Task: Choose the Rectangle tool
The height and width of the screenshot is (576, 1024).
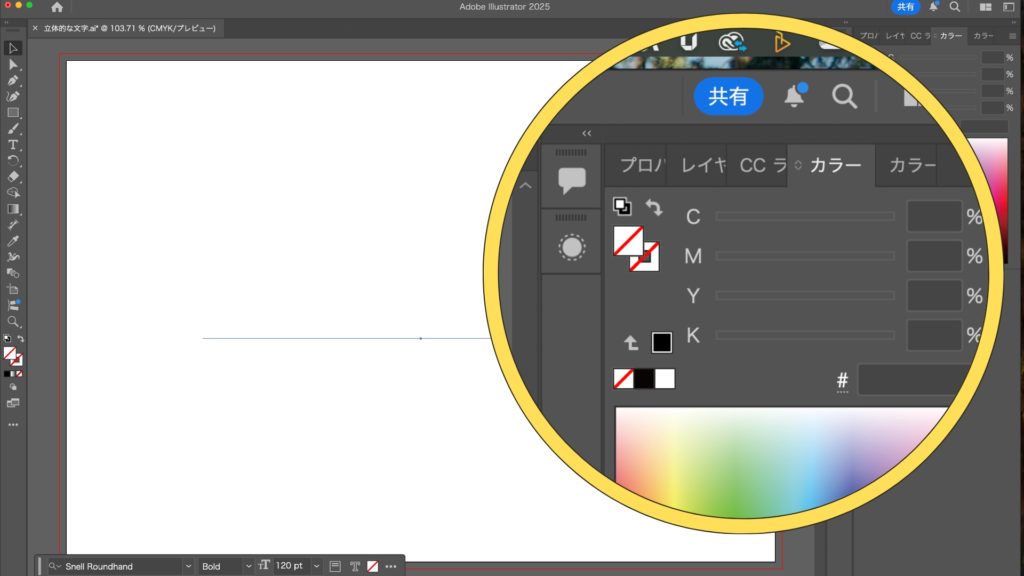Action: pyautogui.click(x=13, y=112)
